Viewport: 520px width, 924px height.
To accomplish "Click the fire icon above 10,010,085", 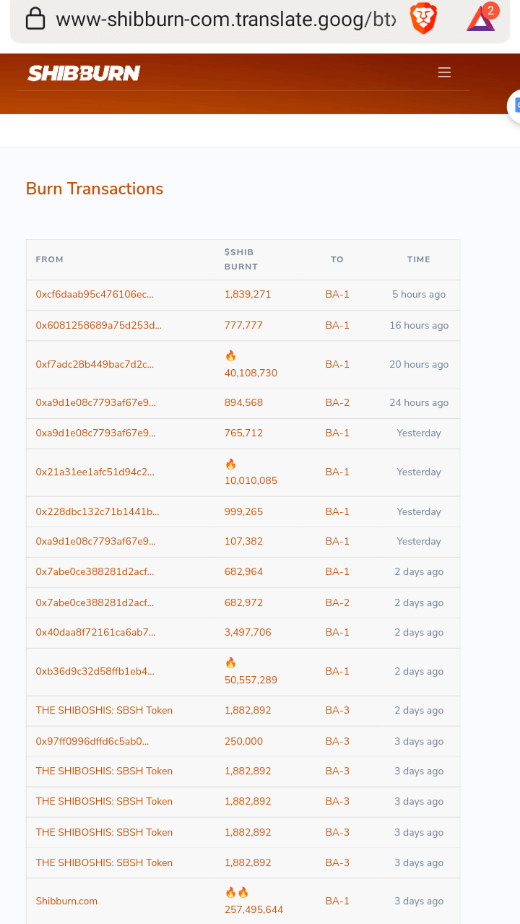I will (x=230, y=464).
